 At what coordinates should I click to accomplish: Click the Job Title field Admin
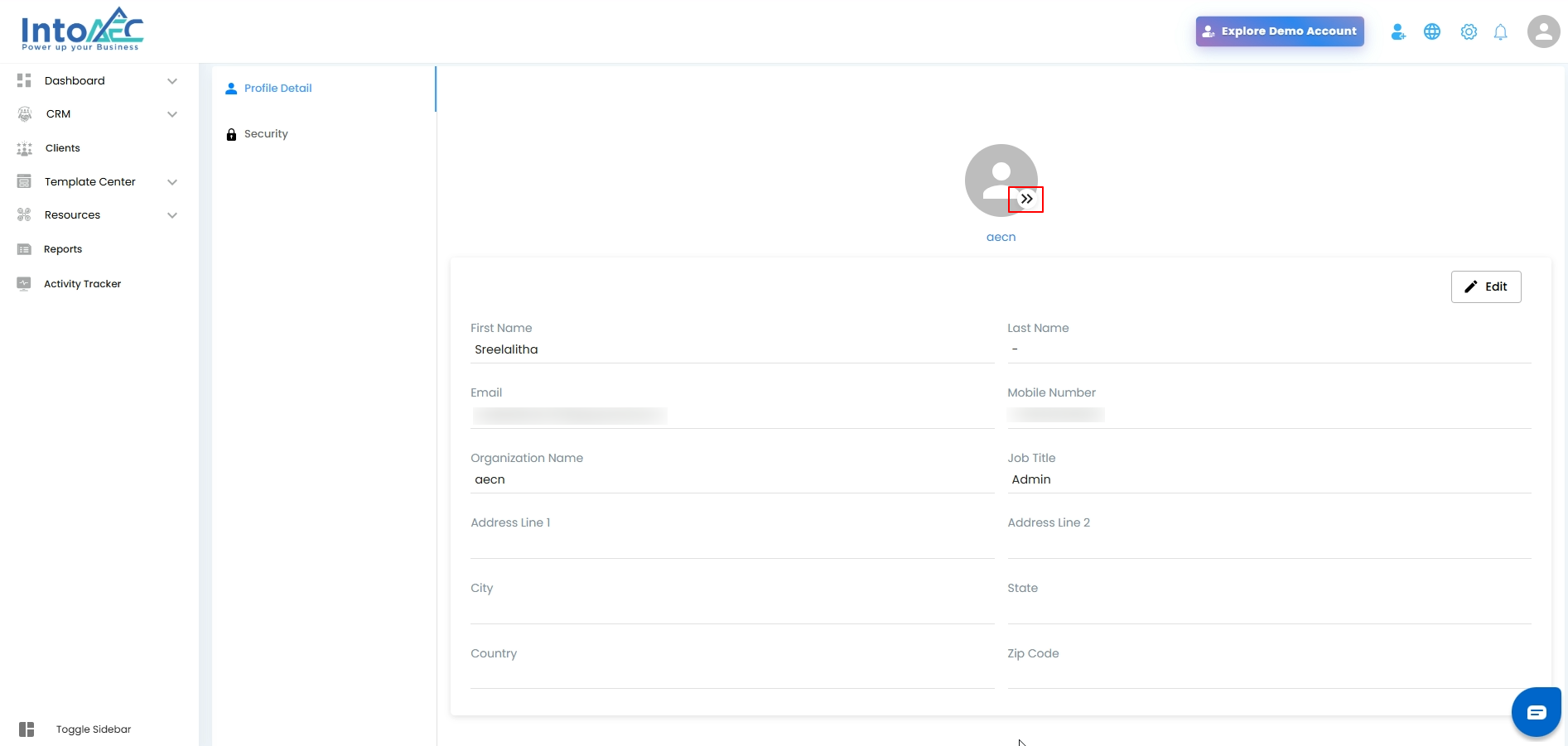1269,479
